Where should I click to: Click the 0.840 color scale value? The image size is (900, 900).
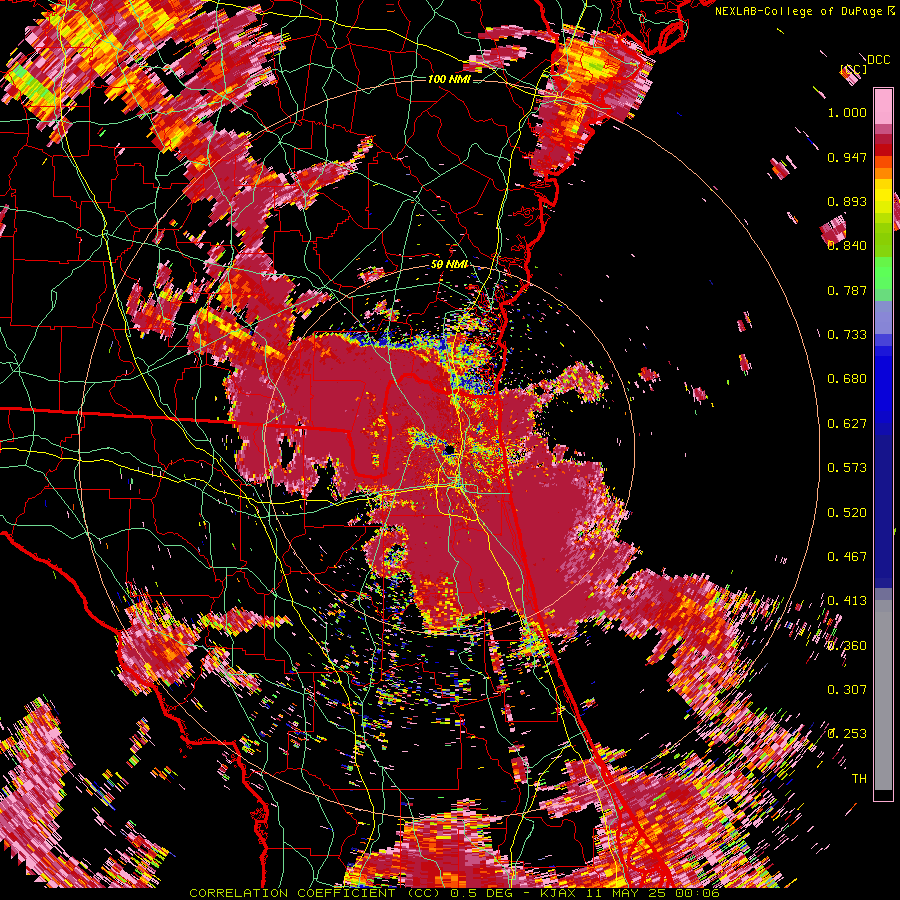(847, 246)
